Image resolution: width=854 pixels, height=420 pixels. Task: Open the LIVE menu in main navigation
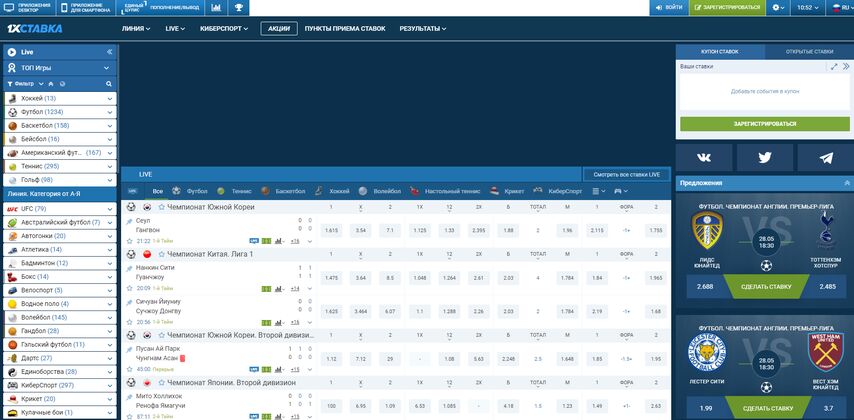click(175, 29)
